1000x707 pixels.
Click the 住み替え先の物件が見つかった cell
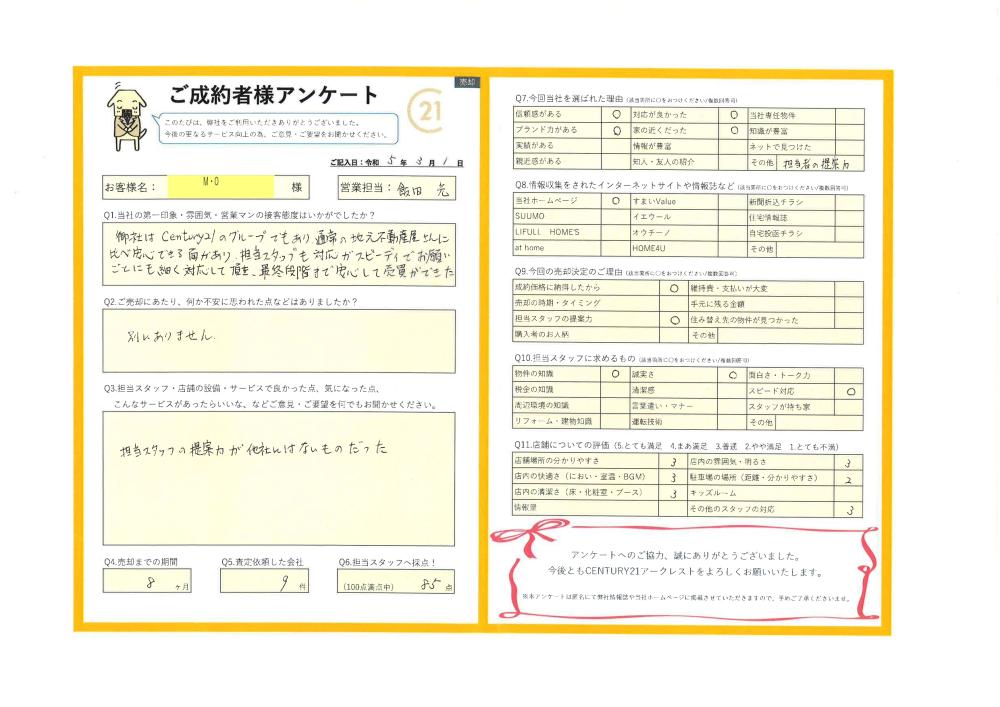click(x=761, y=320)
